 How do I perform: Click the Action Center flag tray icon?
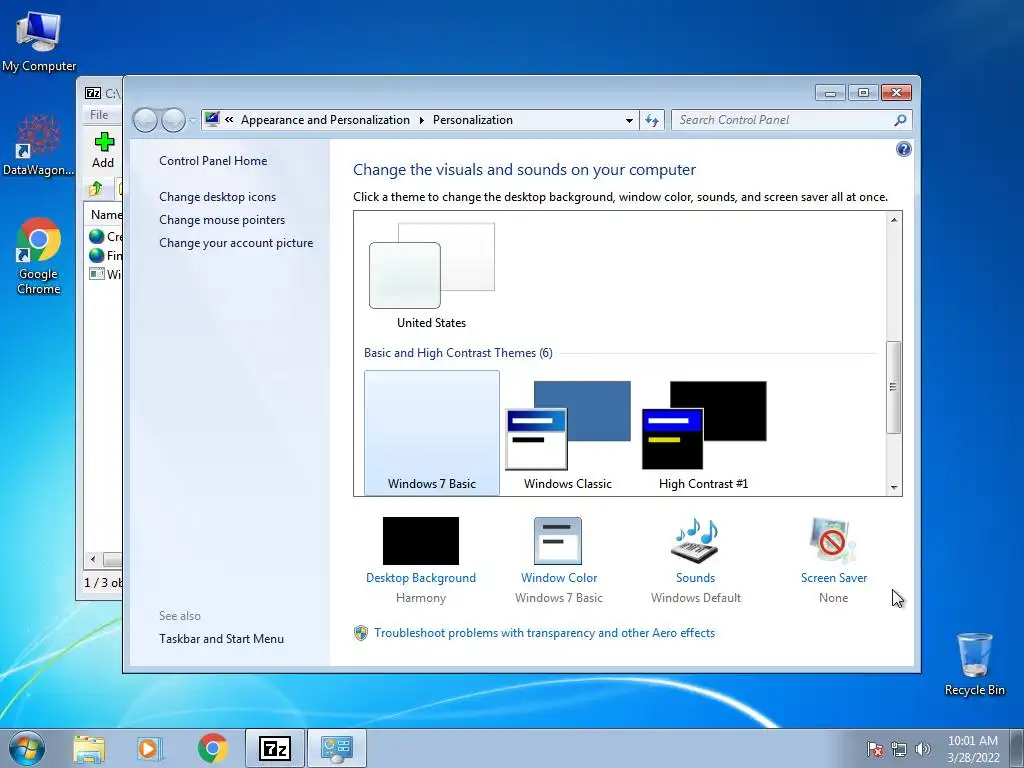coord(874,749)
